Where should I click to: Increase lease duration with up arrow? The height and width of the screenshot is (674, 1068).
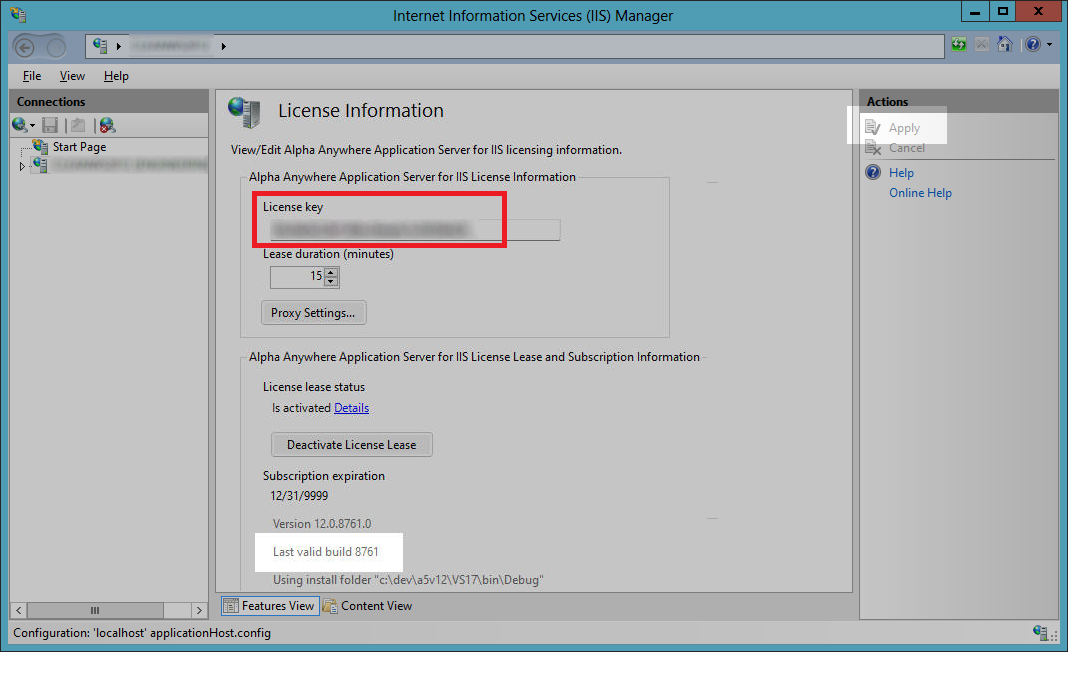(x=331, y=272)
